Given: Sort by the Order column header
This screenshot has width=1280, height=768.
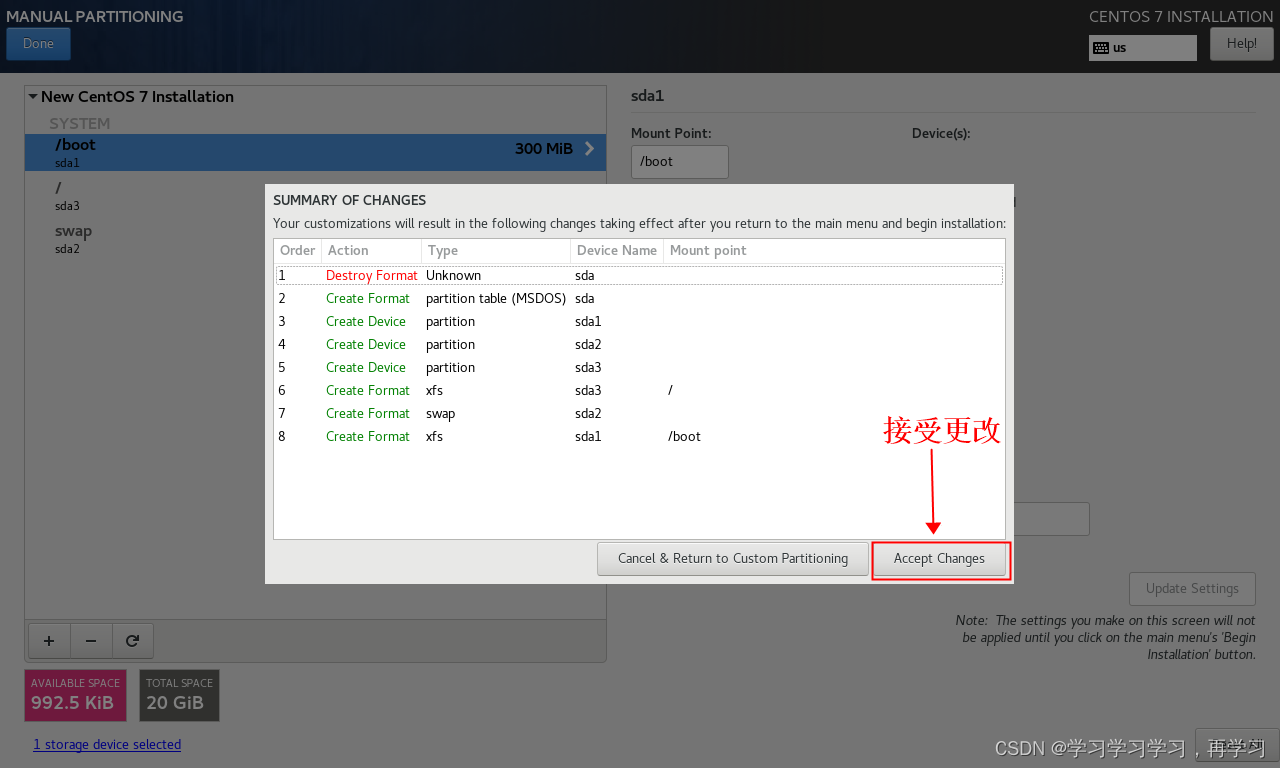Looking at the screenshot, I should tap(298, 251).
